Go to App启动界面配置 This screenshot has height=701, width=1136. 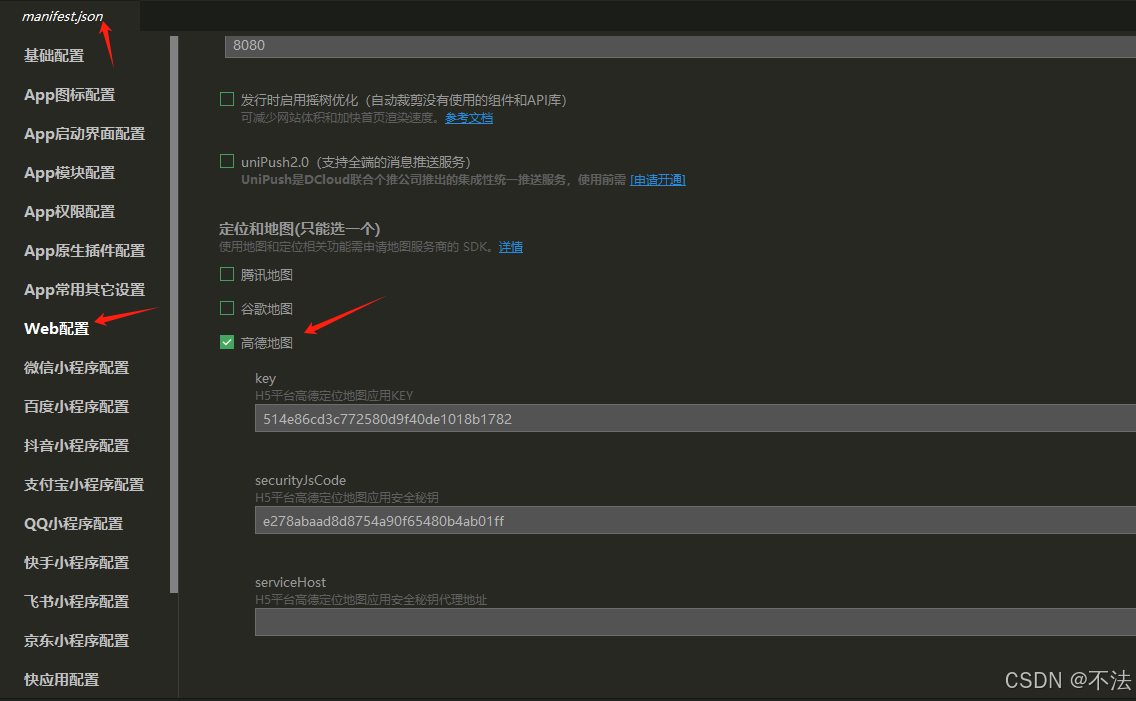tap(84, 134)
